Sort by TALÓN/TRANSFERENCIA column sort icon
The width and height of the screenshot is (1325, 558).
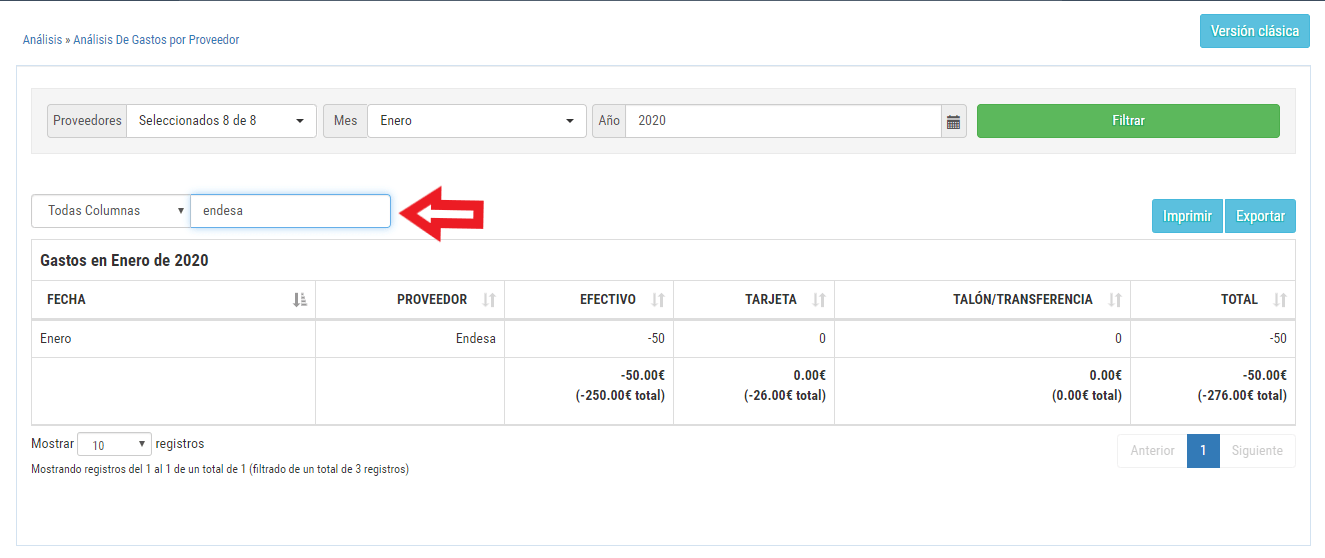coord(1115,300)
